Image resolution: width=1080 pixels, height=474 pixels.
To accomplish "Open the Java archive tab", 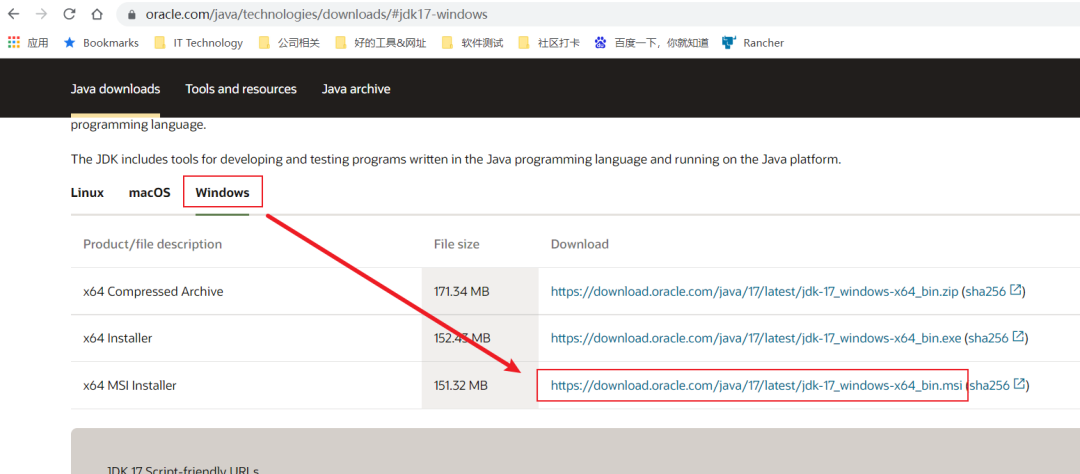I will tap(356, 89).
